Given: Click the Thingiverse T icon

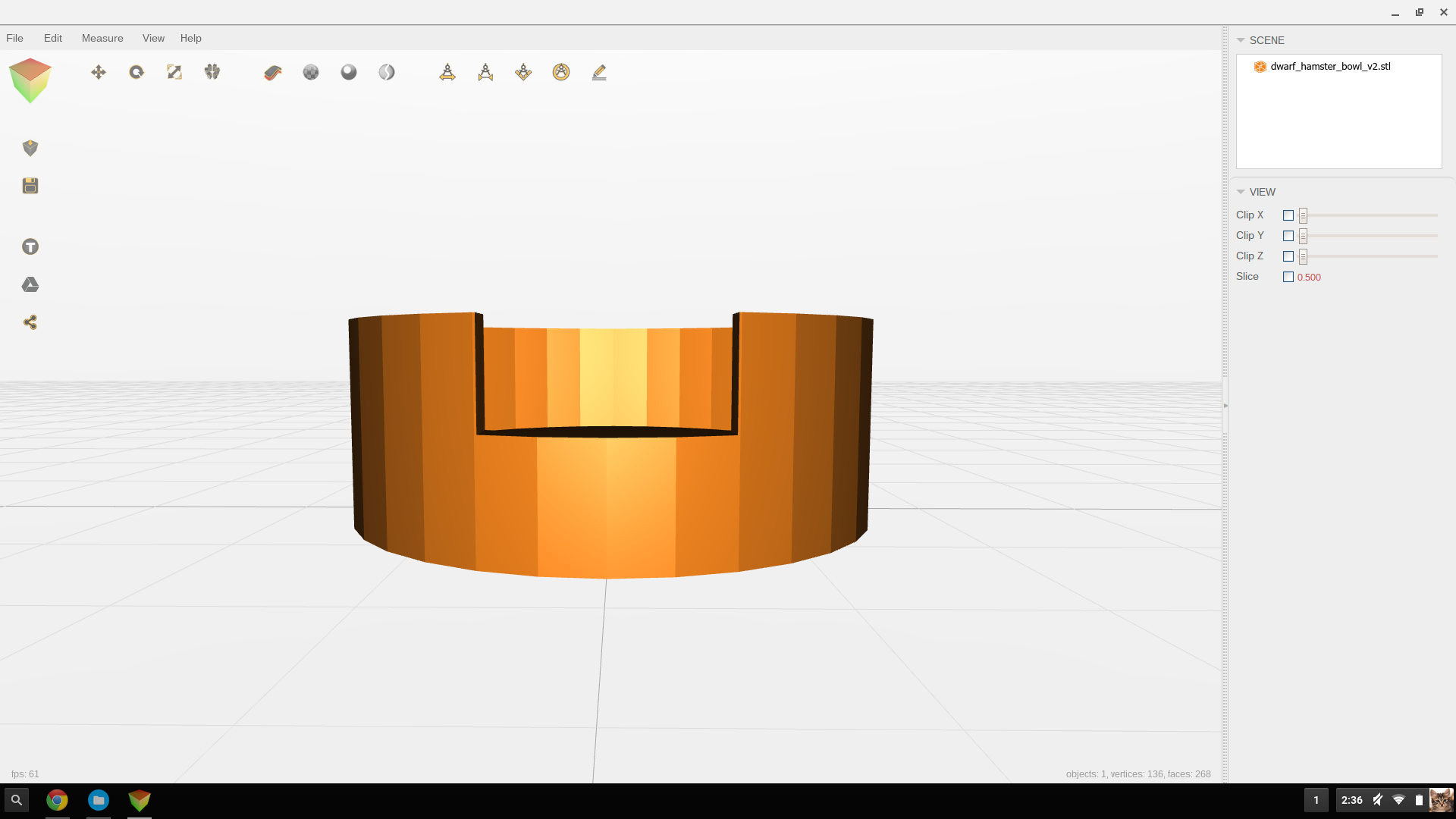Looking at the screenshot, I should 30,246.
